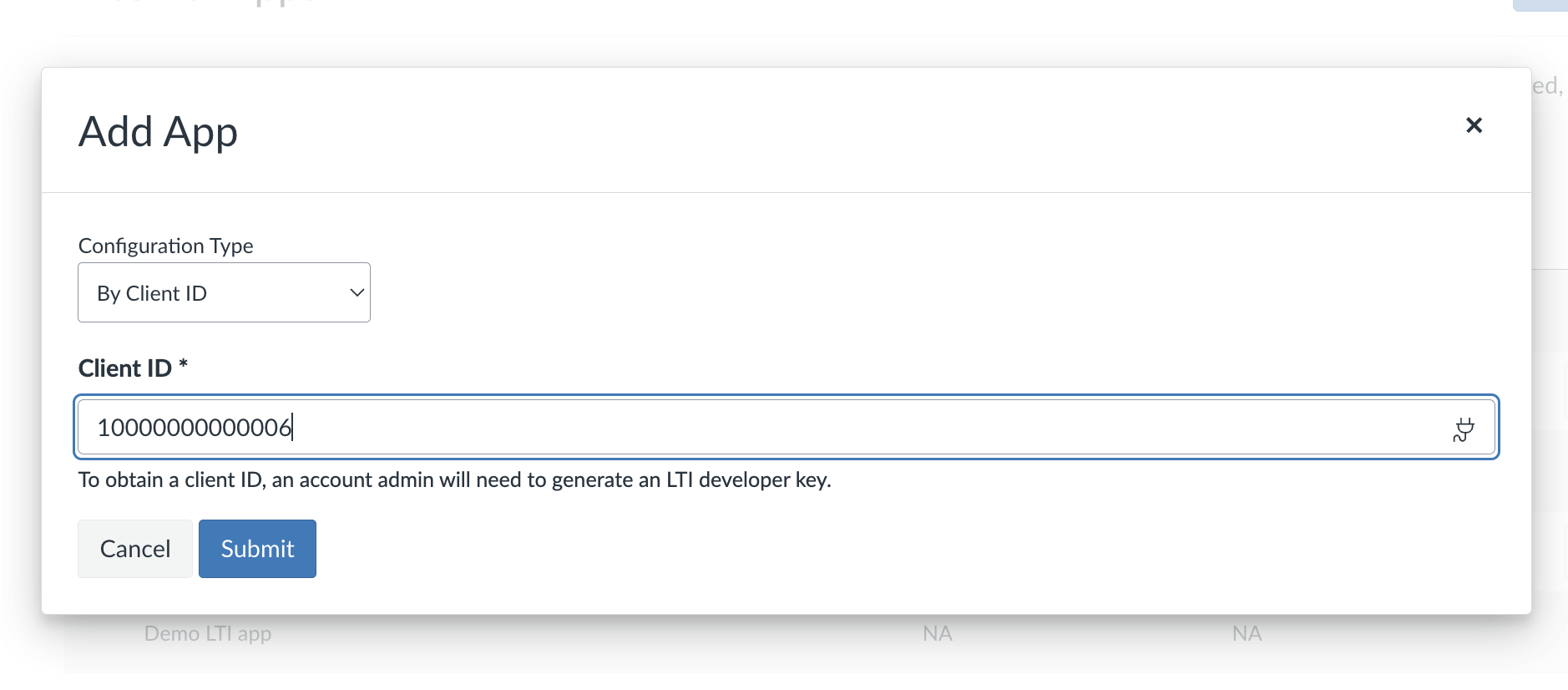
Task: Click the first NA cell in background row
Action: tap(937, 634)
